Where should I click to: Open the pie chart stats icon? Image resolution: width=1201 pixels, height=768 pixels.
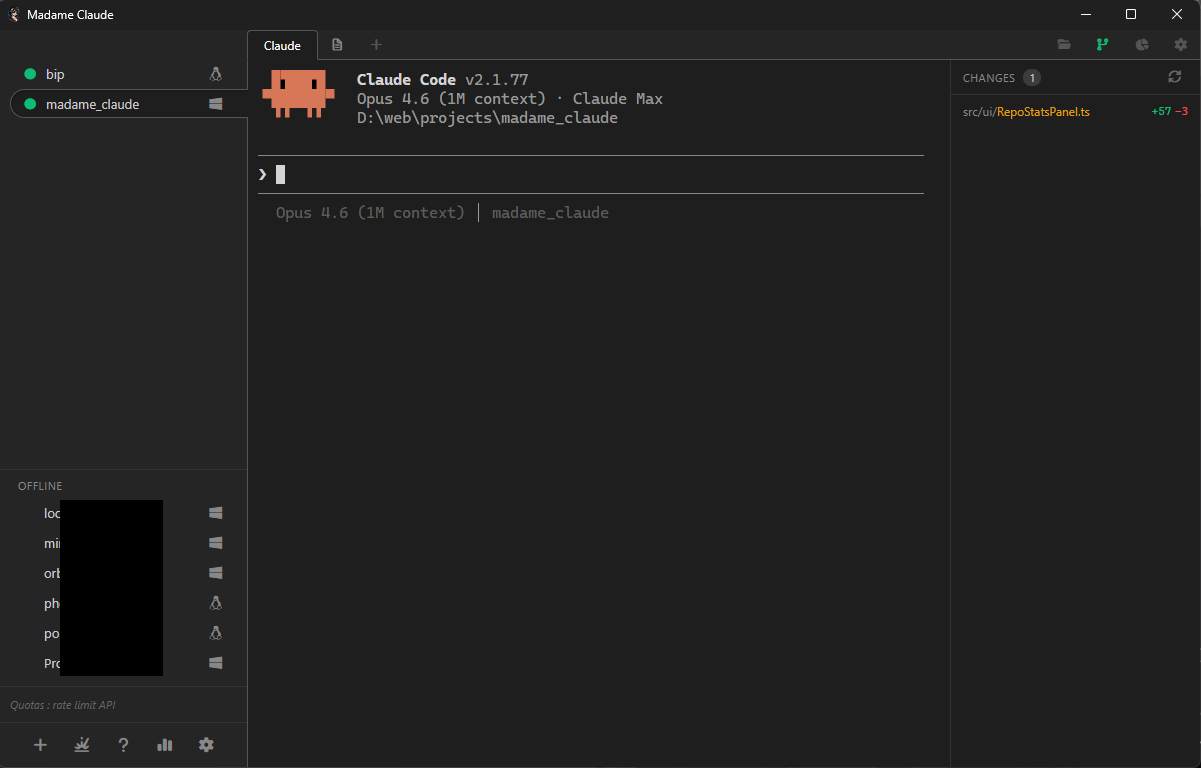tap(1142, 44)
